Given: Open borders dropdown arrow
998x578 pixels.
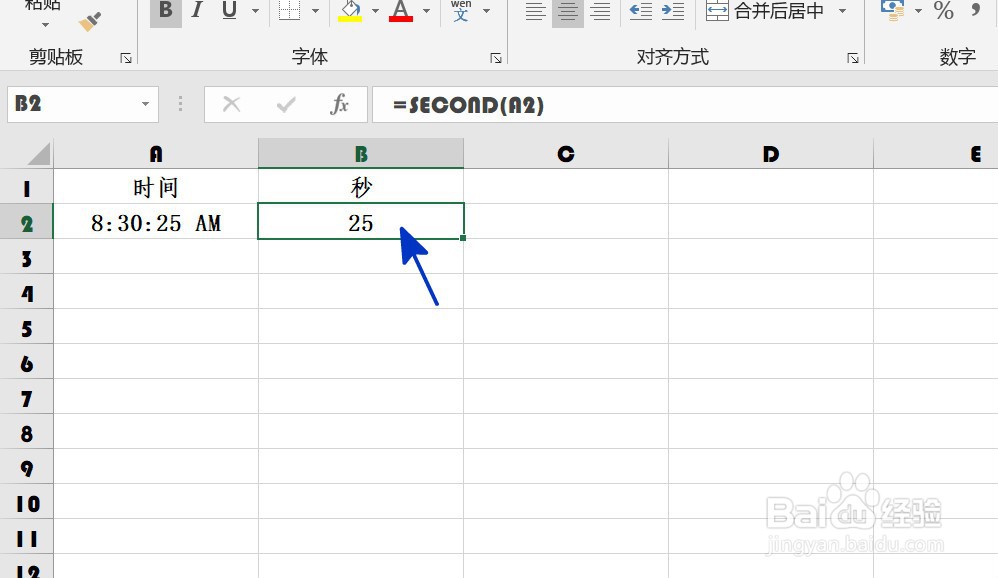Looking at the screenshot, I should click(x=315, y=11).
